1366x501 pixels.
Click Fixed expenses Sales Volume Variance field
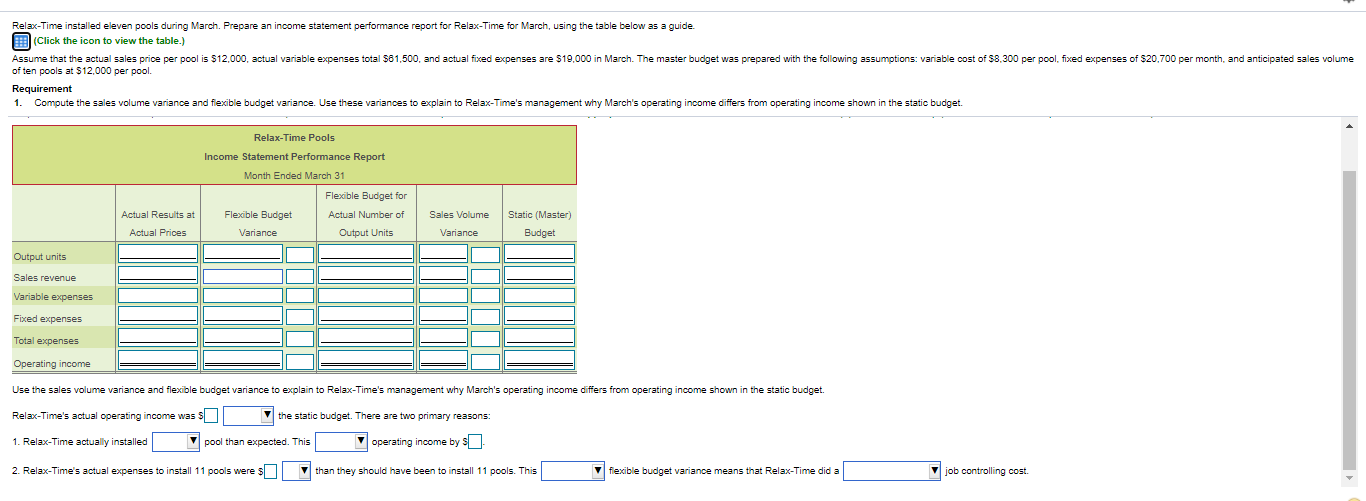click(443, 316)
